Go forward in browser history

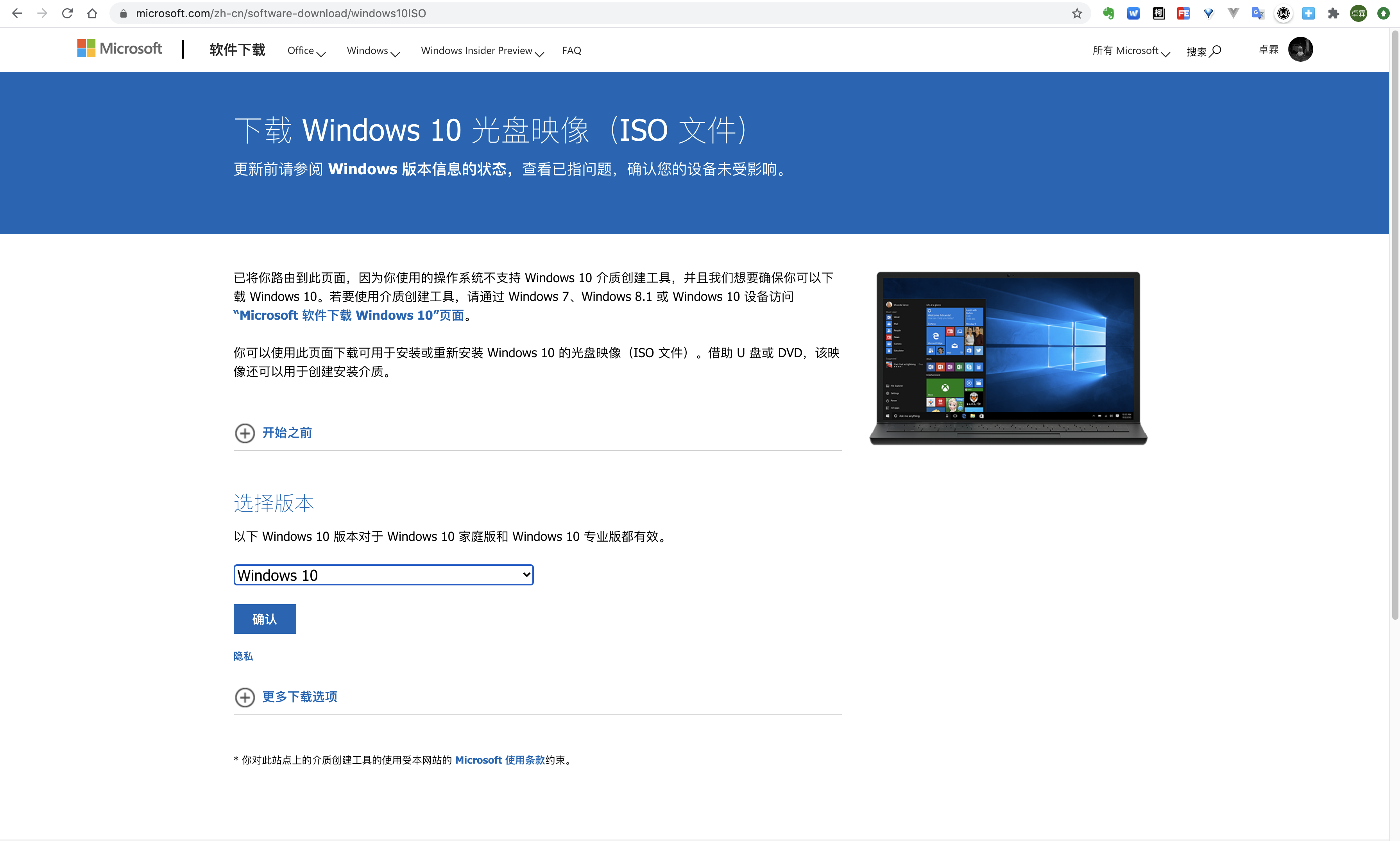coord(42,13)
